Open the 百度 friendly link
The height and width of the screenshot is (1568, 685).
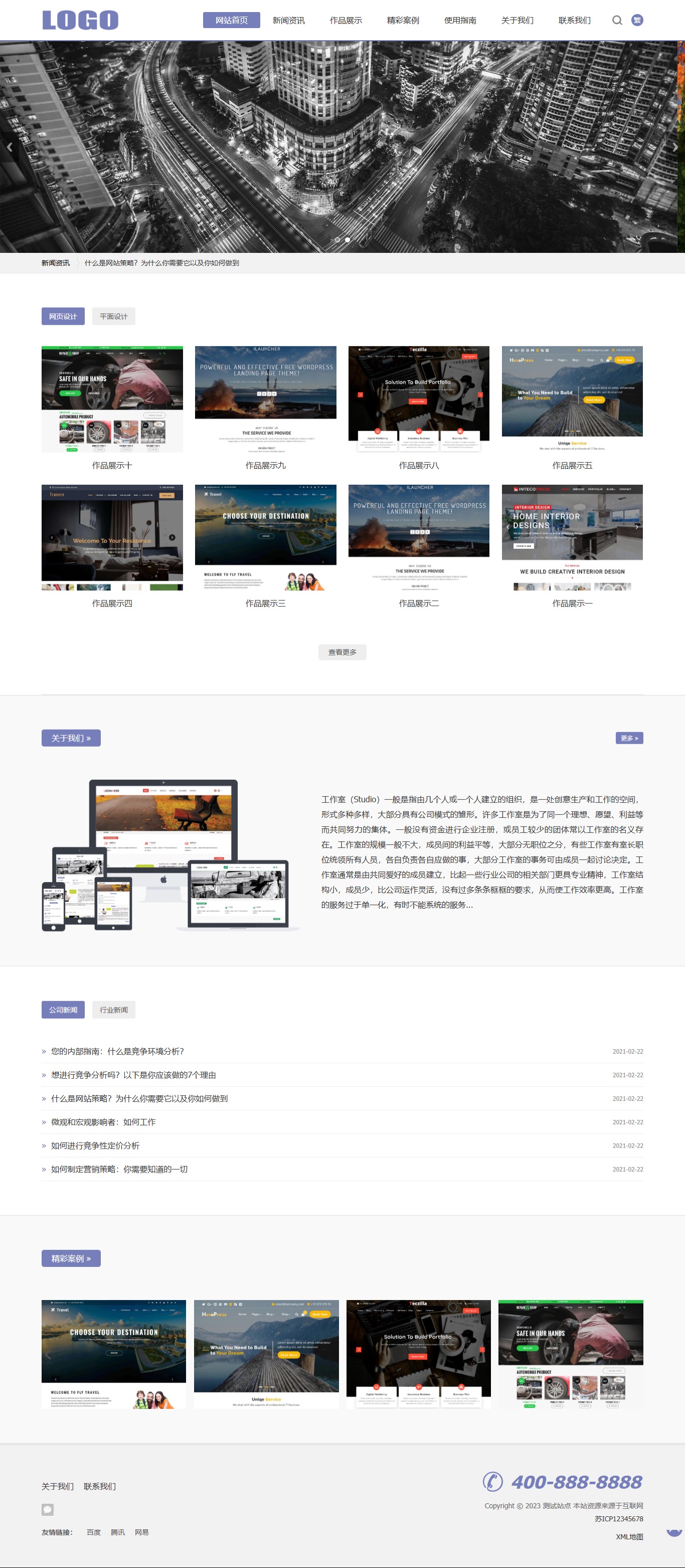pyautogui.click(x=94, y=1532)
